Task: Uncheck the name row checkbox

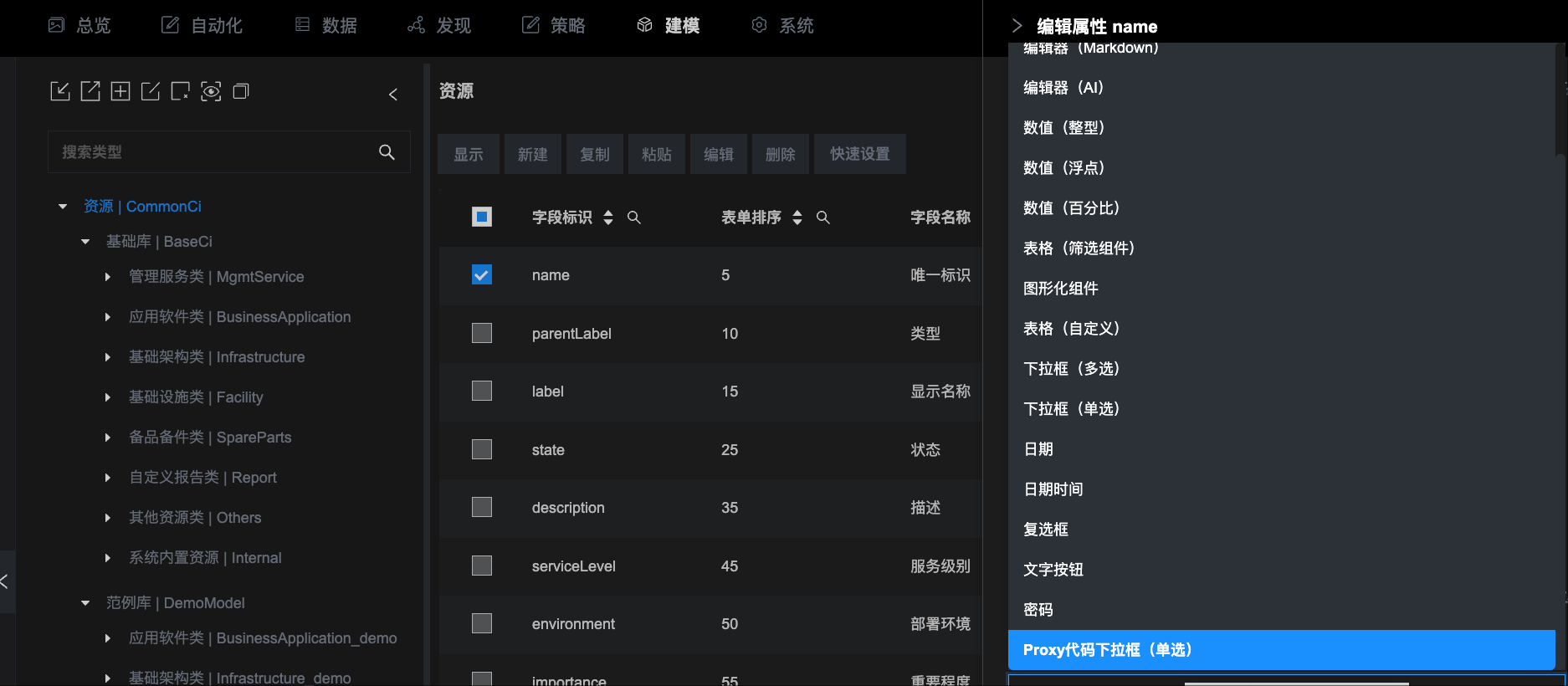Action: (x=482, y=274)
